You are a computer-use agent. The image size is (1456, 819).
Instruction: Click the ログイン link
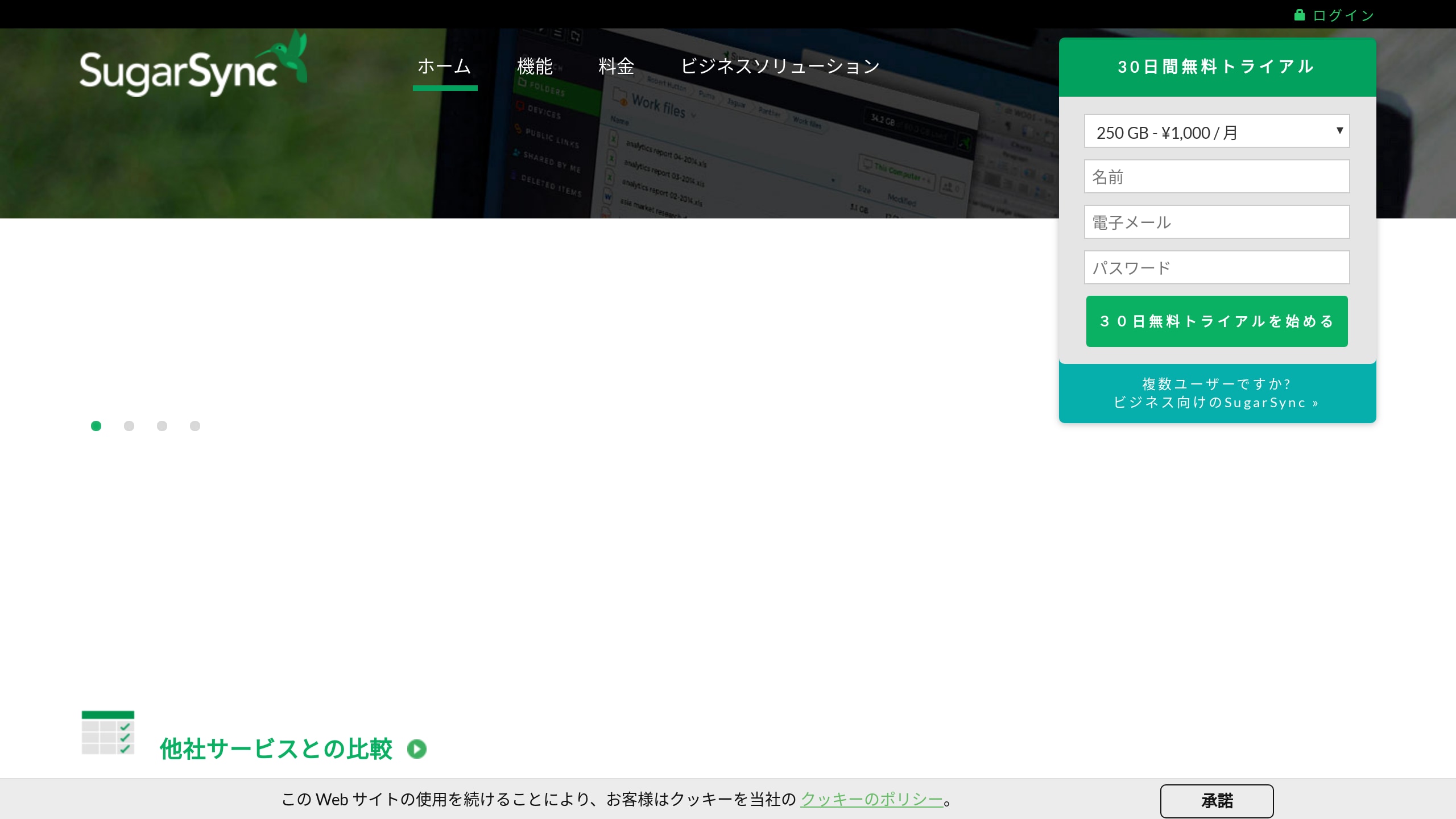click(1343, 15)
